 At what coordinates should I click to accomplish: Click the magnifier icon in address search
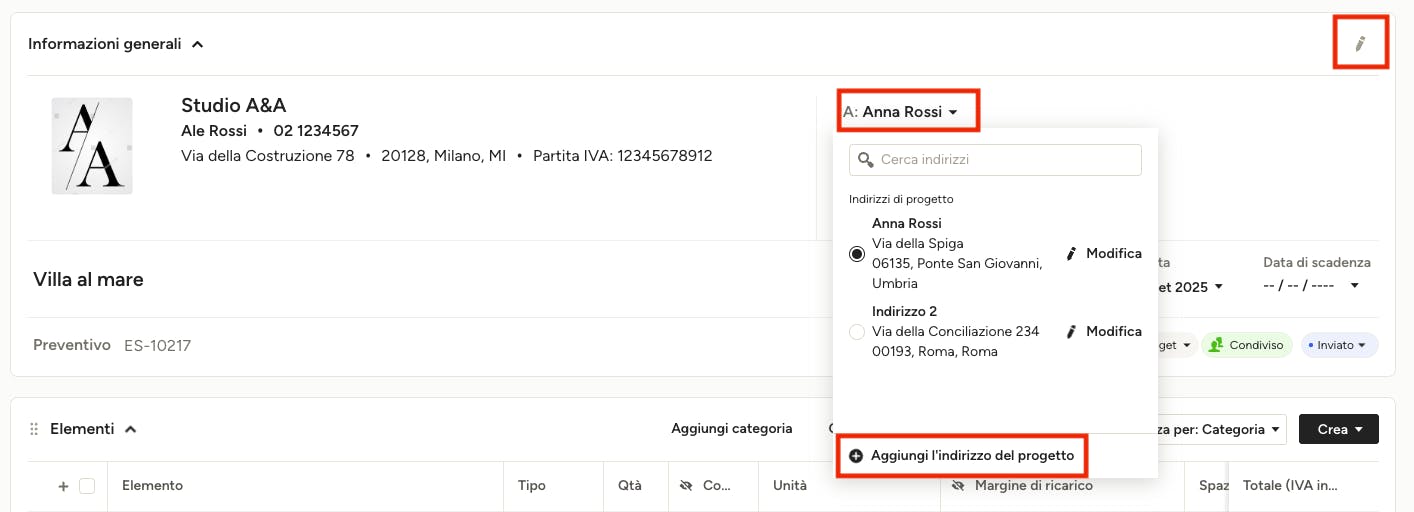click(x=866, y=160)
